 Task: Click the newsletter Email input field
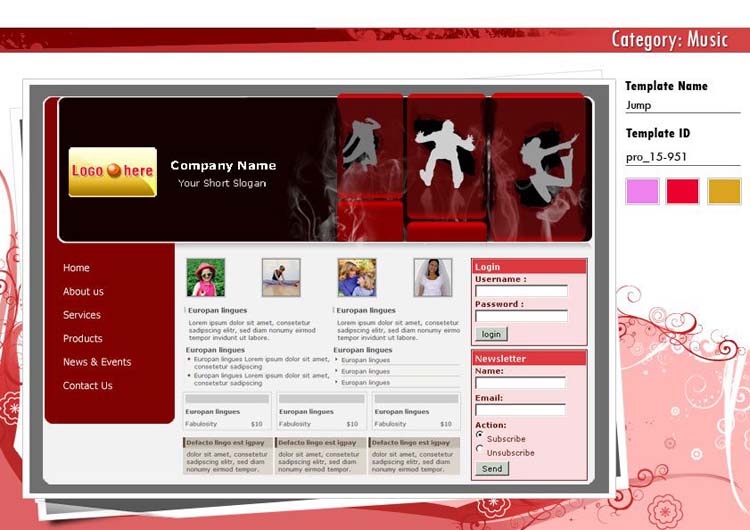click(520, 410)
